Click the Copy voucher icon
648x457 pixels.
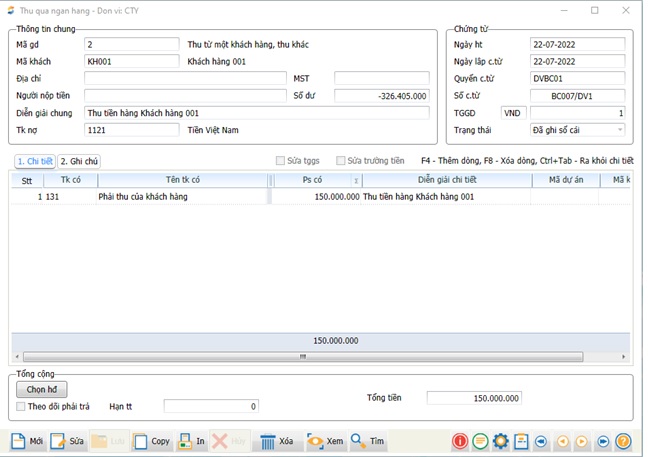(x=141, y=441)
